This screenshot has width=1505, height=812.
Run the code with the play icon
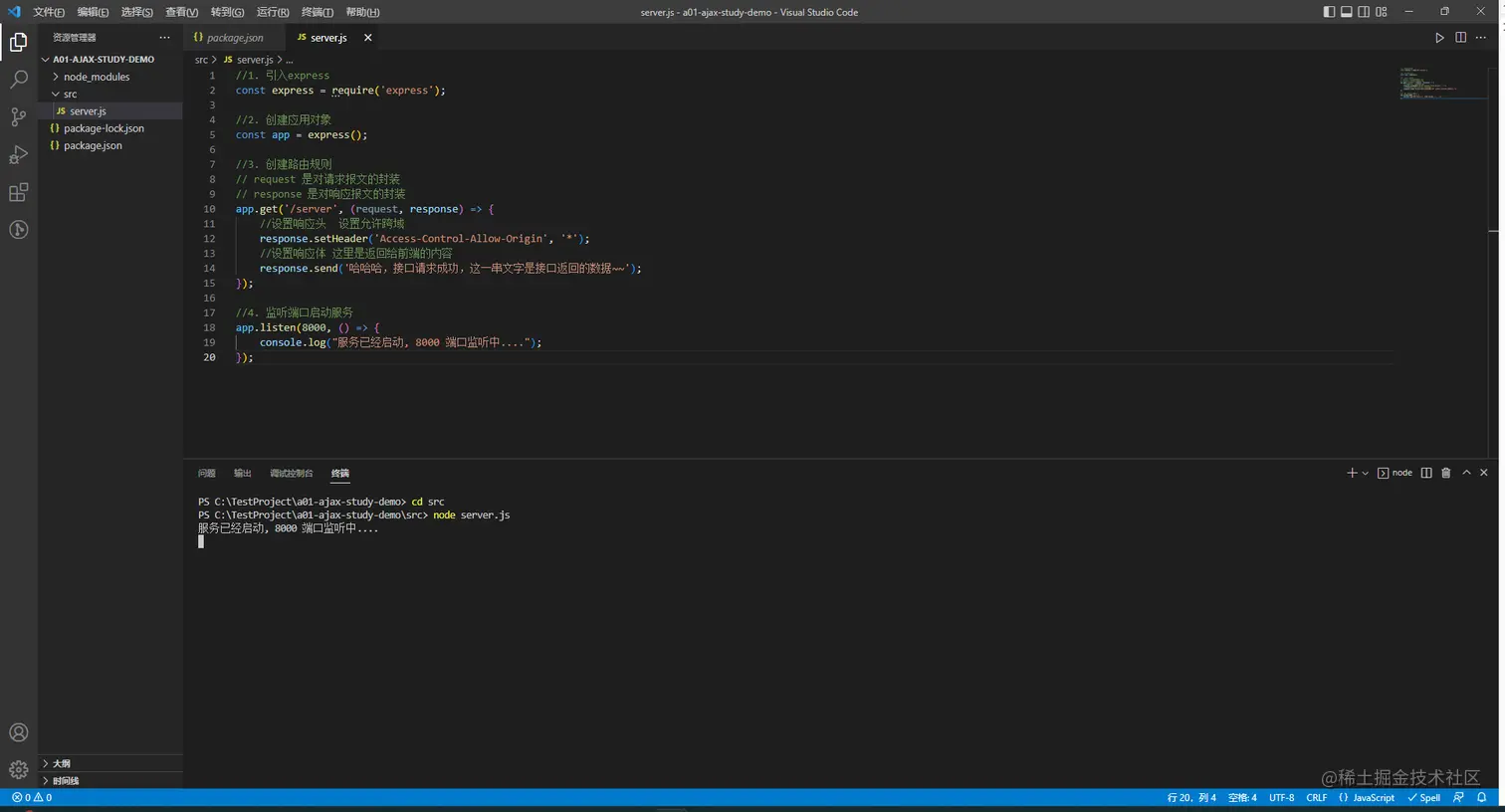pos(1439,38)
